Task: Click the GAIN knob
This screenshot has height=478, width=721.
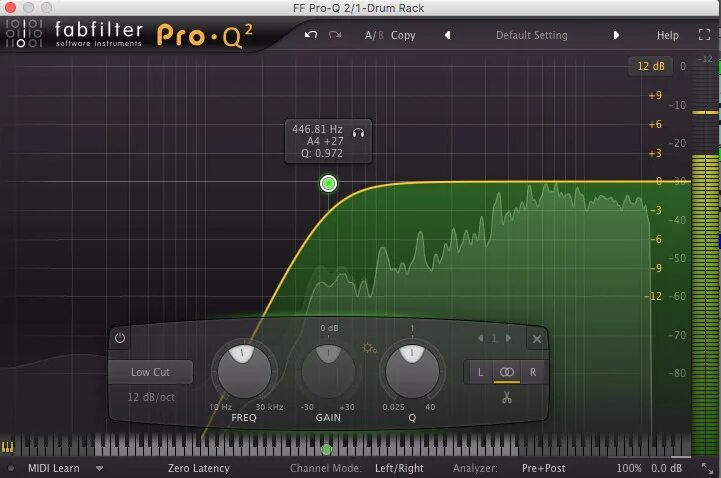Action: tap(328, 370)
